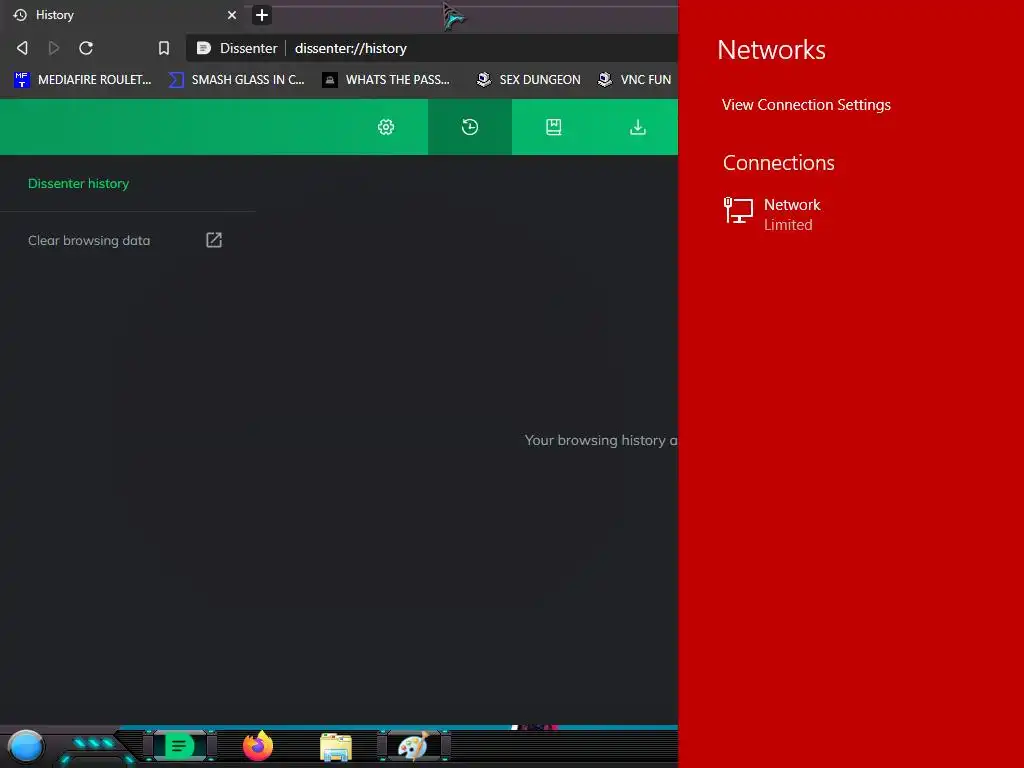This screenshot has height=768, width=1024.
Task: Open the WHATS THE PASS... bookmark
Action: [387, 80]
